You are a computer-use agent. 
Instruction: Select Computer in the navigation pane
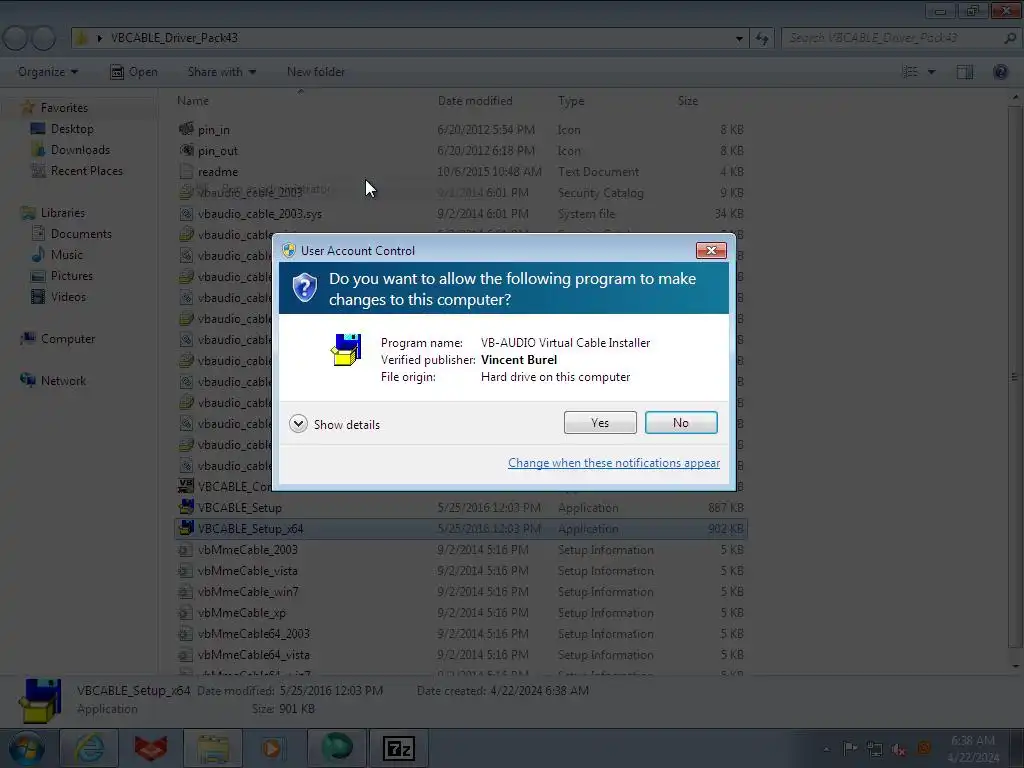click(58, 339)
